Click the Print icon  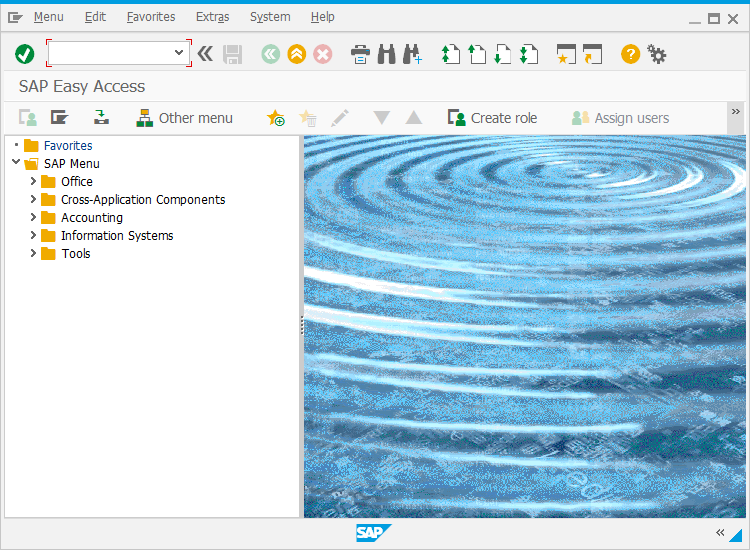(x=360, y=54)
